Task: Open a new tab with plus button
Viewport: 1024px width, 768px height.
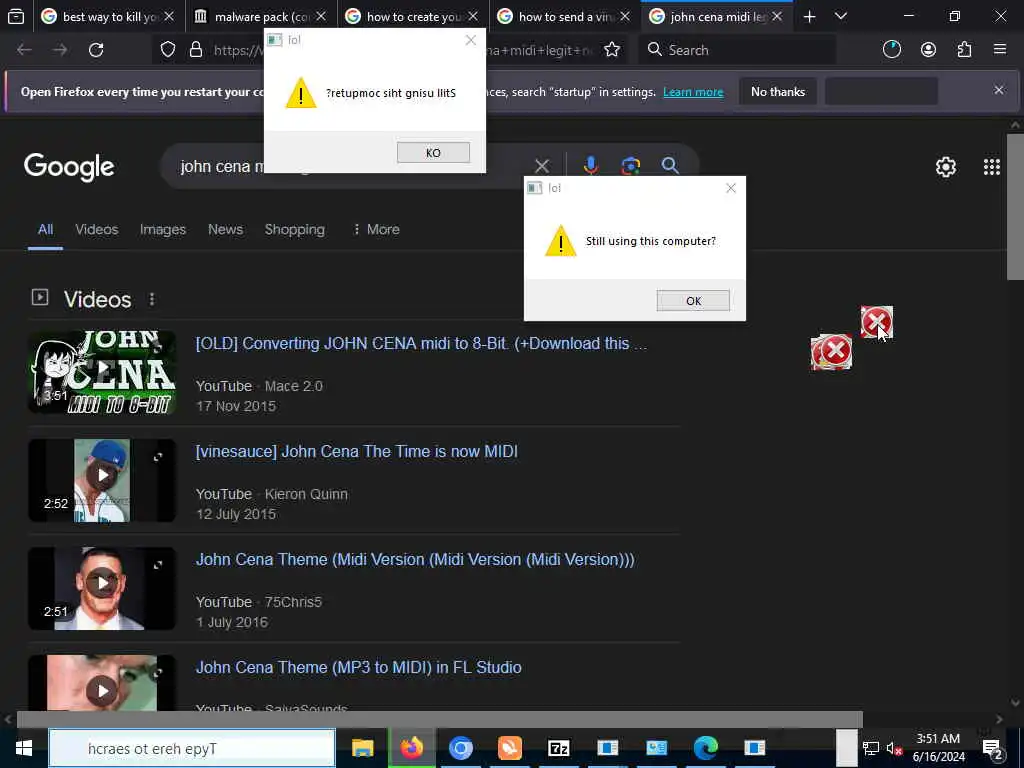Action: [809, 16]
